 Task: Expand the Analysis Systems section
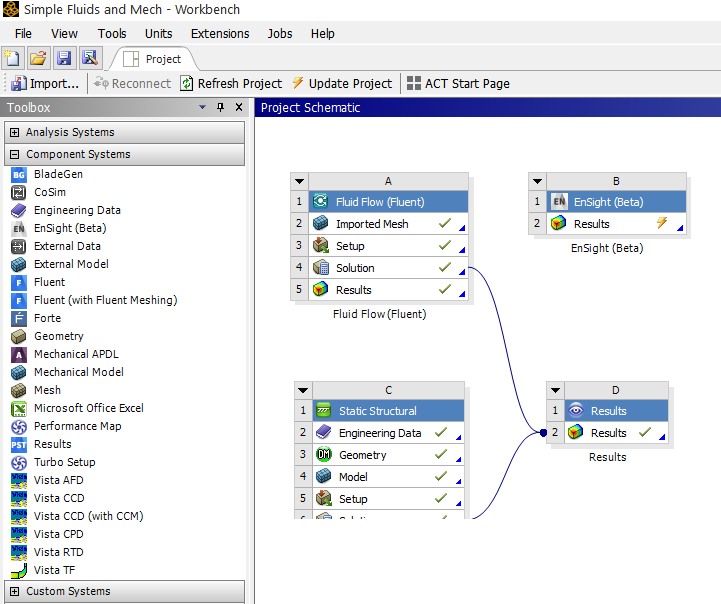tap(15, 132)
